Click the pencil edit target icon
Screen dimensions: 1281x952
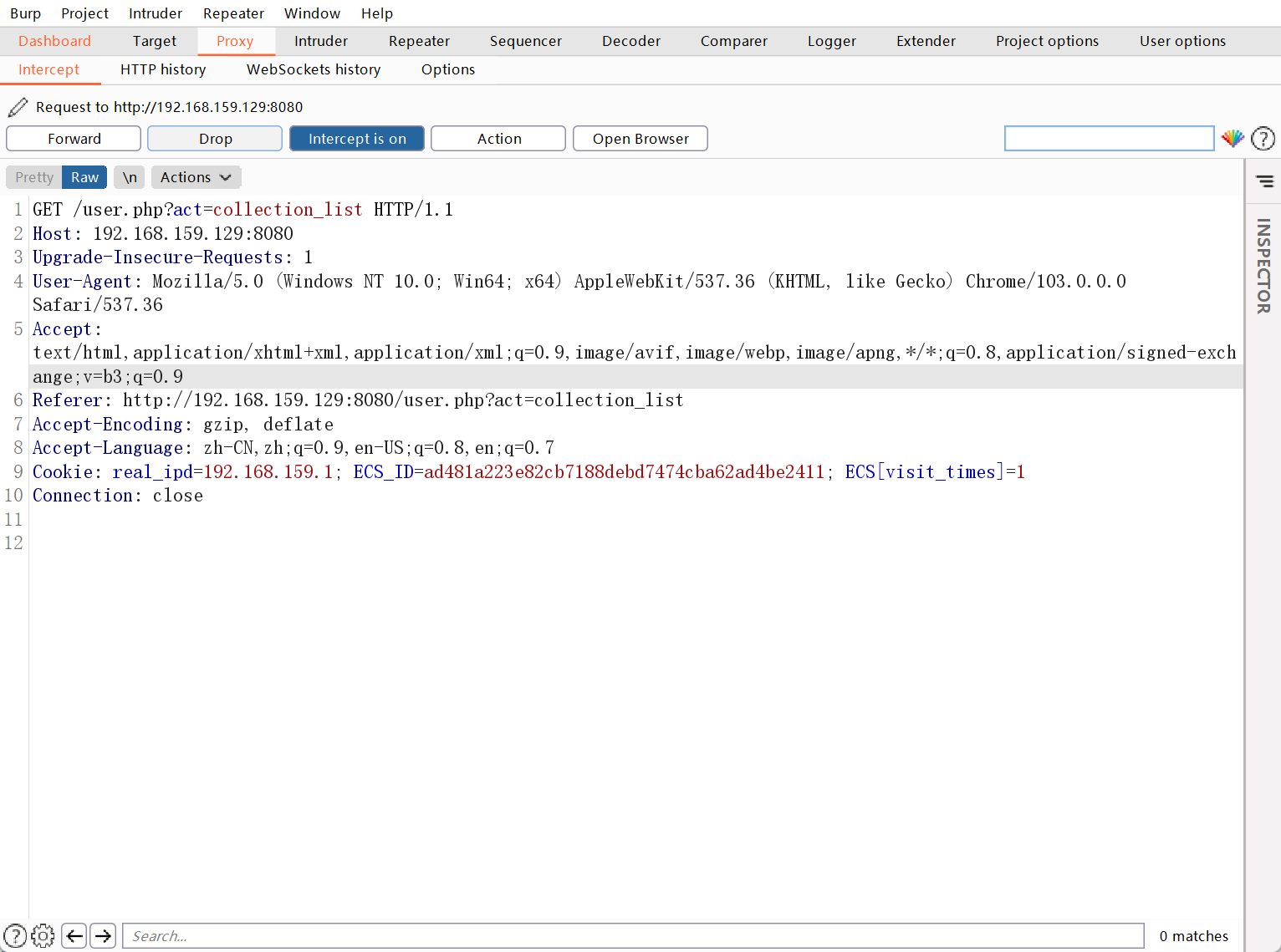(18, 107)
